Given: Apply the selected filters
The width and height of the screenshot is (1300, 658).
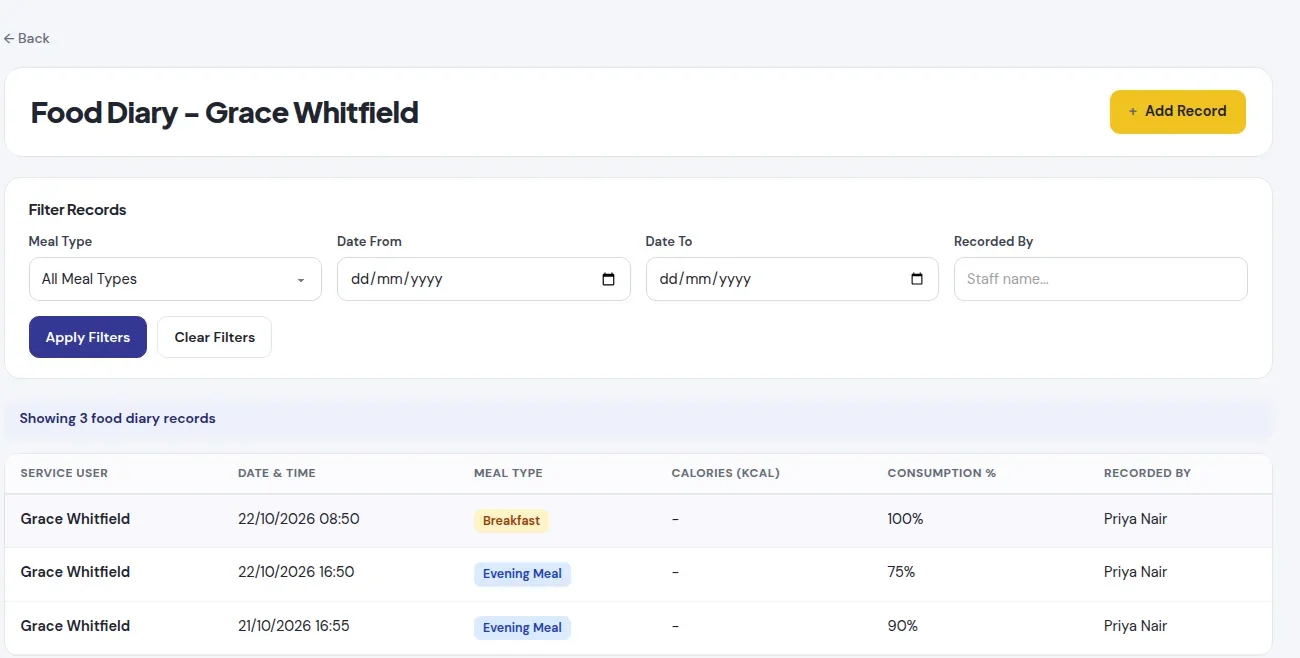Looking at the screenshot, I should [x=88, y=337].
